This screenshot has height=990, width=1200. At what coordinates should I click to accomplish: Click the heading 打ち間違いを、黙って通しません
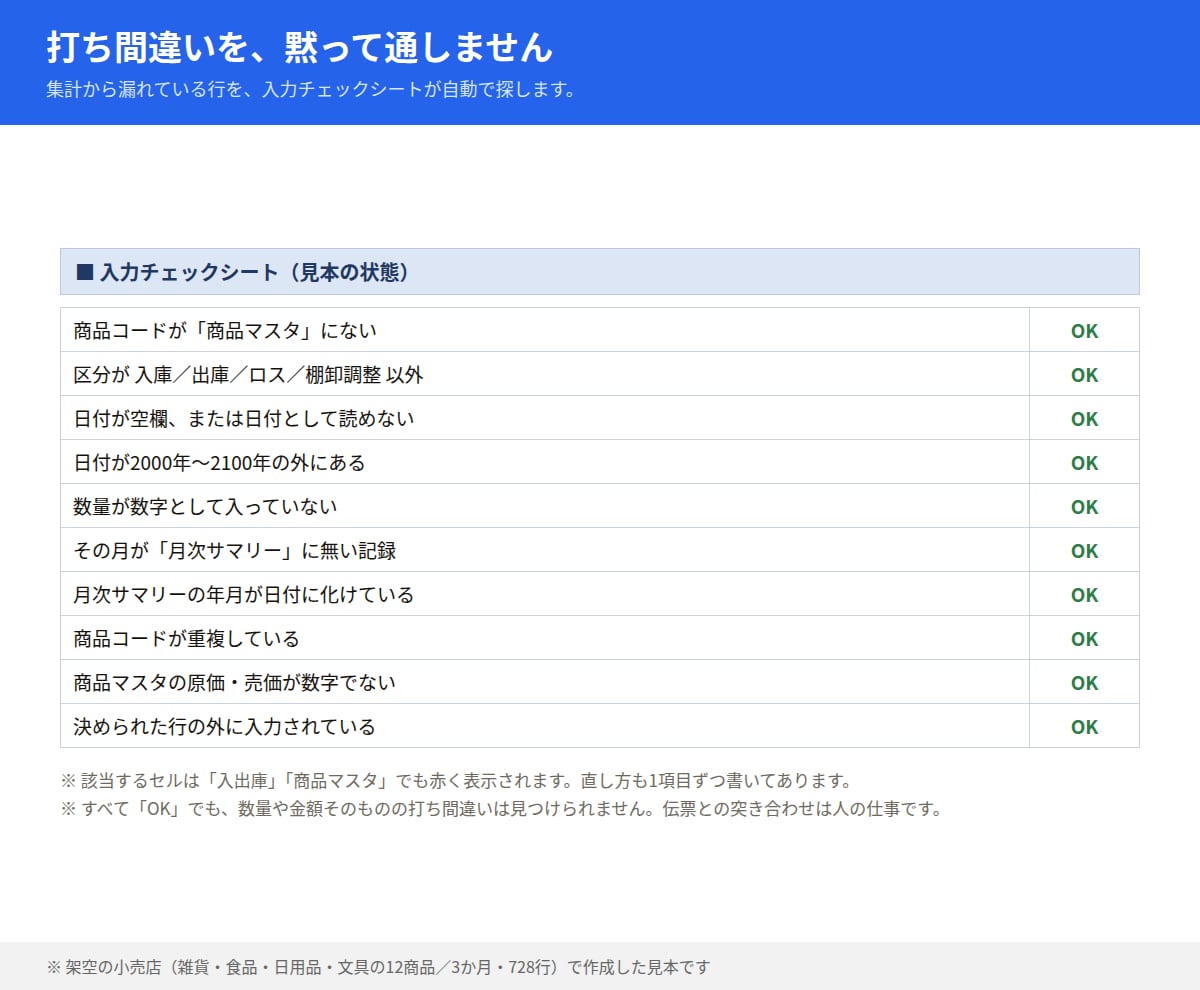(299, 46)
